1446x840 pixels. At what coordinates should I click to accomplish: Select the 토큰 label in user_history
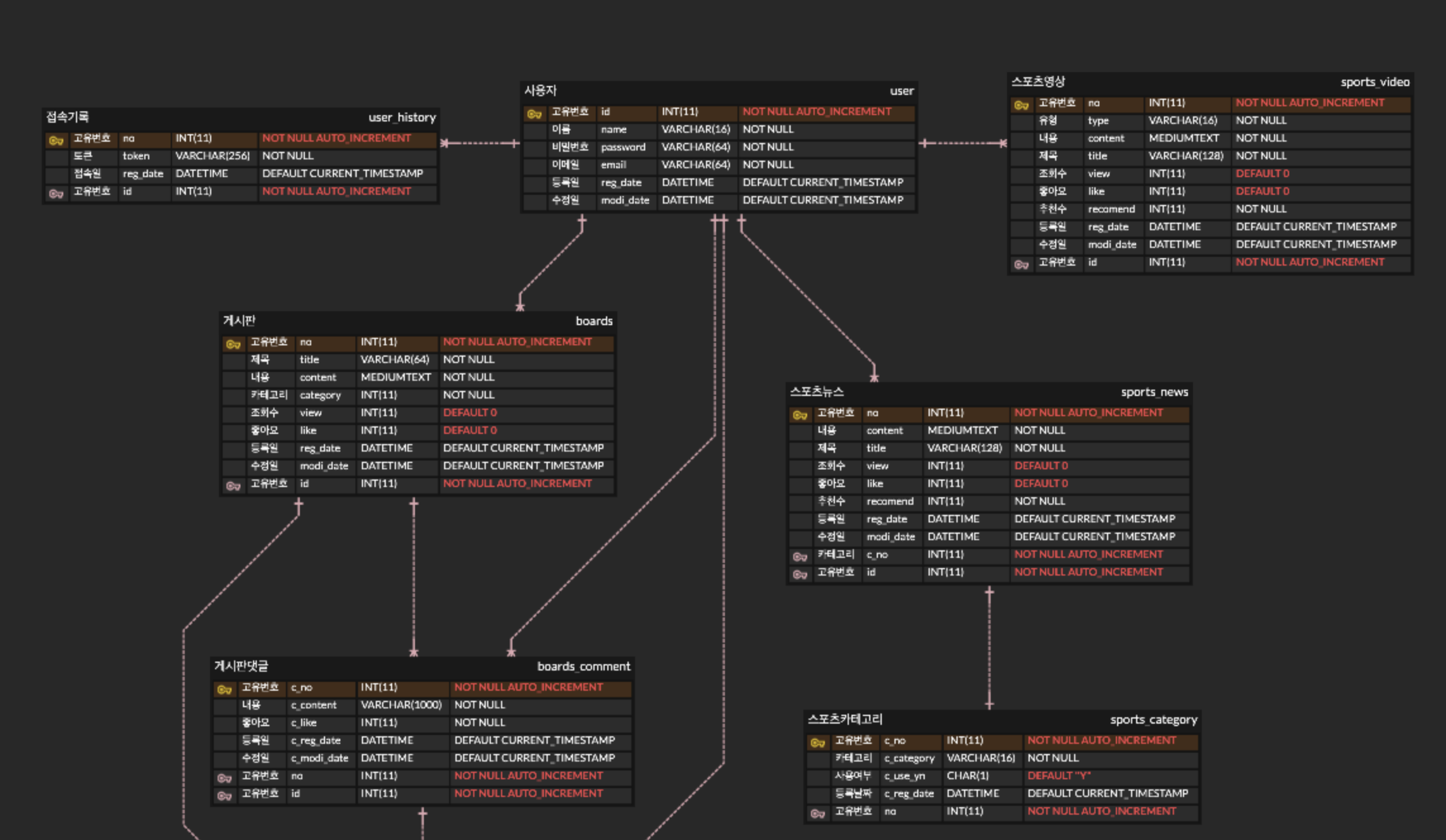click(x=83, y=156)
